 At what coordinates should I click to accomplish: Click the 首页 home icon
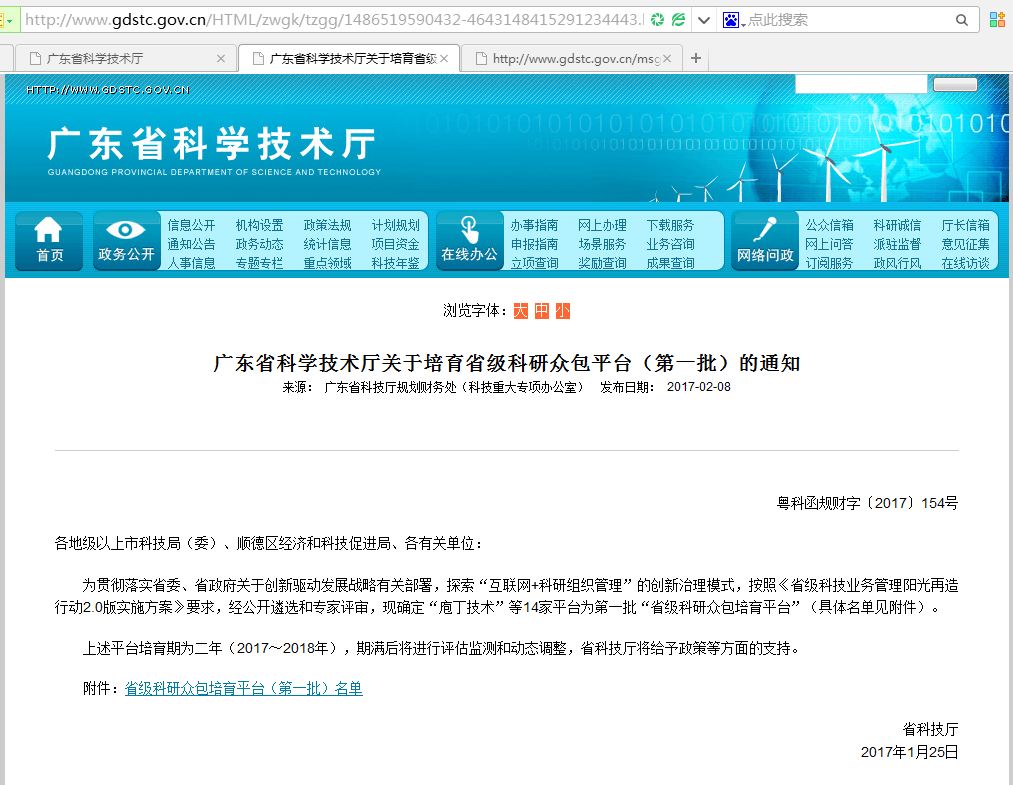49,240
